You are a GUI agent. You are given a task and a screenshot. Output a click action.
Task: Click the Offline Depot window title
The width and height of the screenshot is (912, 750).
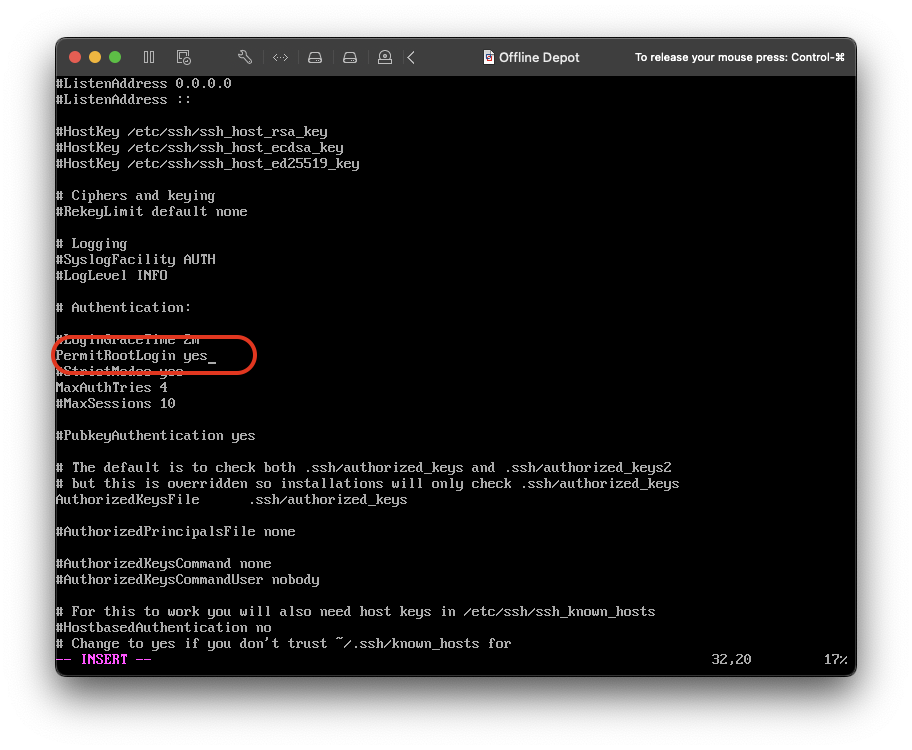click(x=539, y=57)
